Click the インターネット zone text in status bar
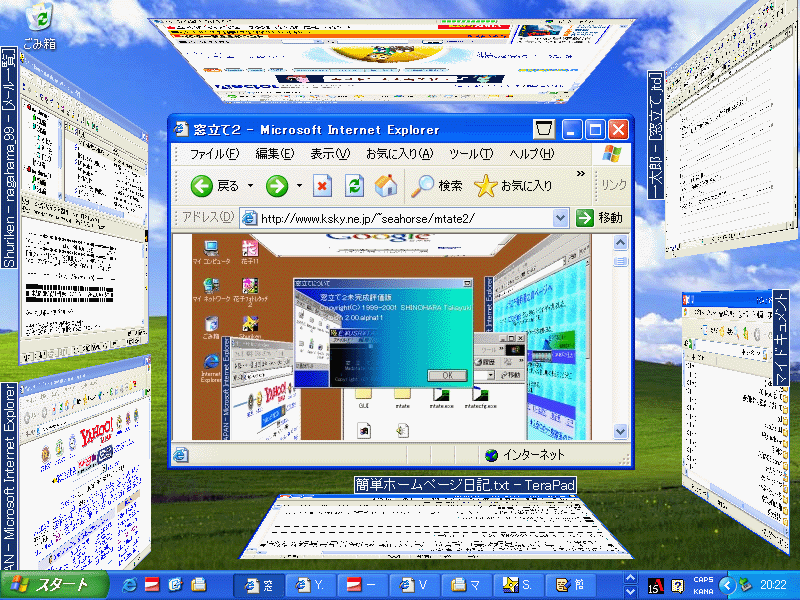This screenshot has height=600, width=800. pyautogui.click(x=534, y=455)
